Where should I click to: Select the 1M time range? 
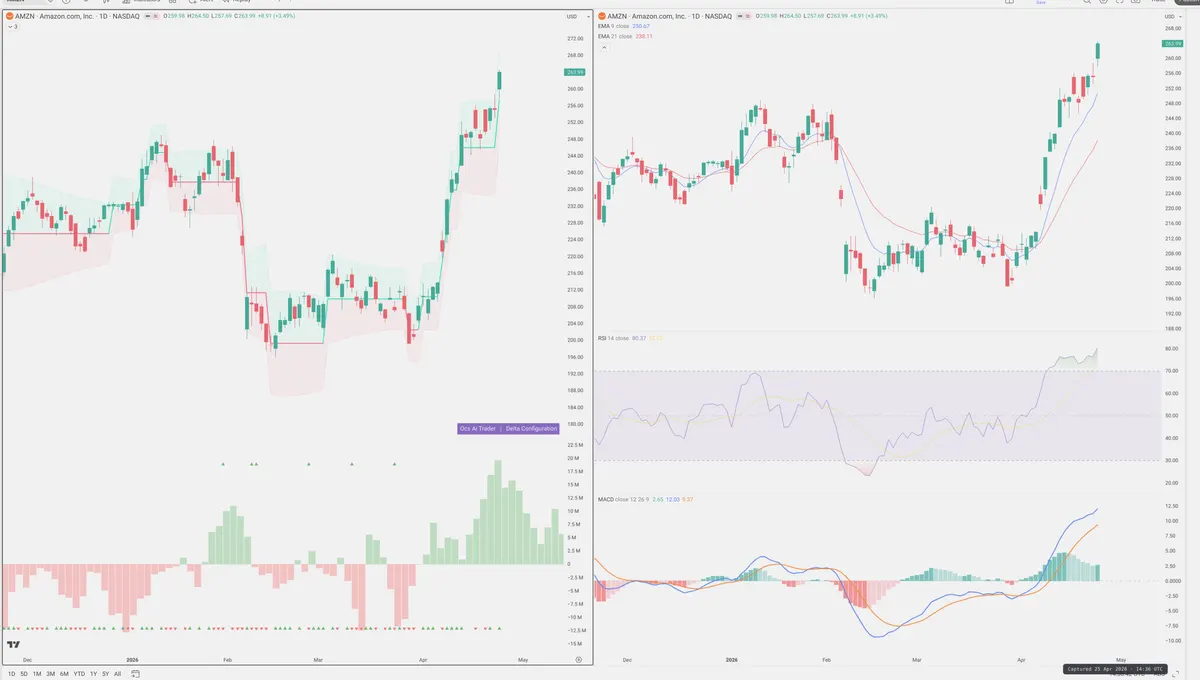click(37, 674)
